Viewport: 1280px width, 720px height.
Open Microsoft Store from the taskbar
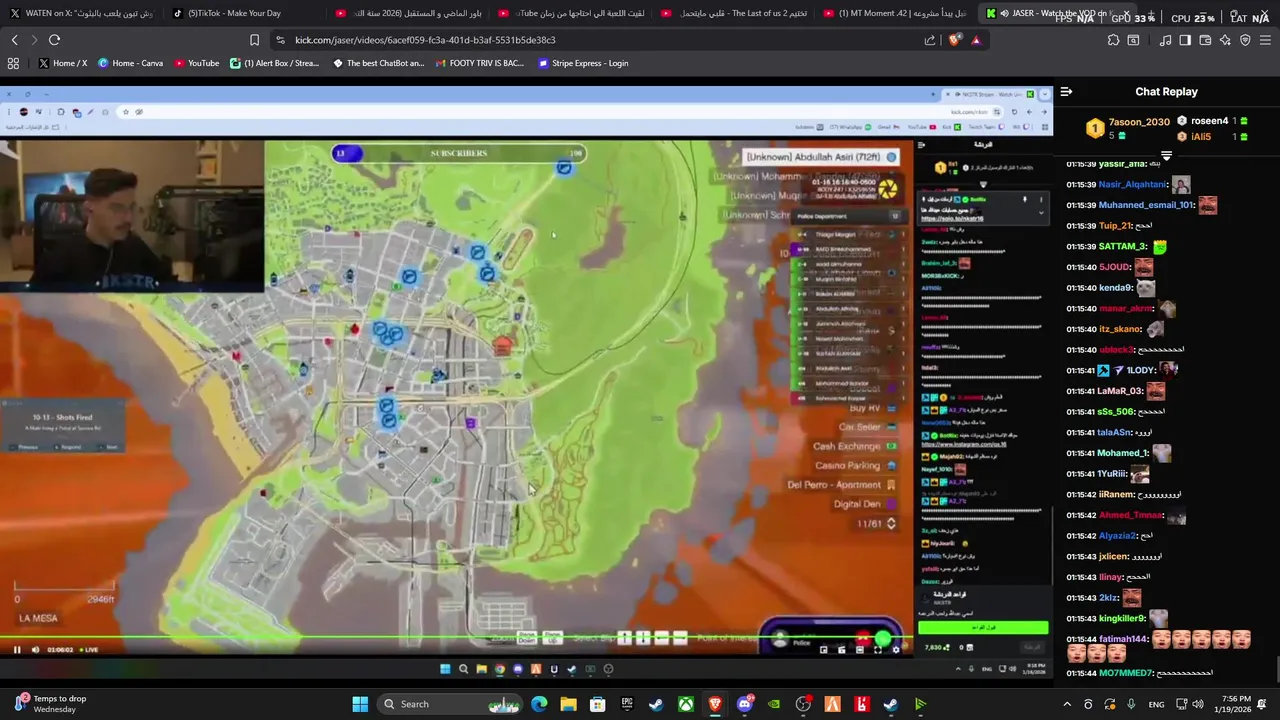(x=597, y=704)
